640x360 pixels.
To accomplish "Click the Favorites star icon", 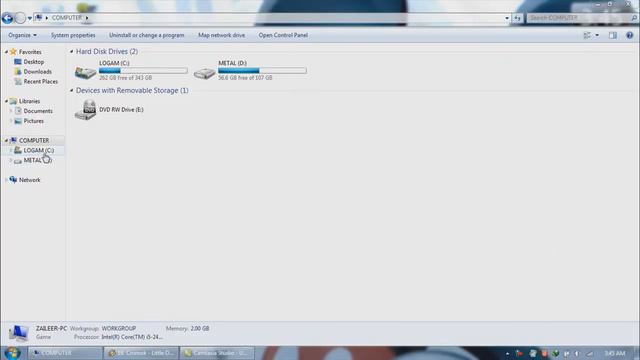I will (13, 52).
